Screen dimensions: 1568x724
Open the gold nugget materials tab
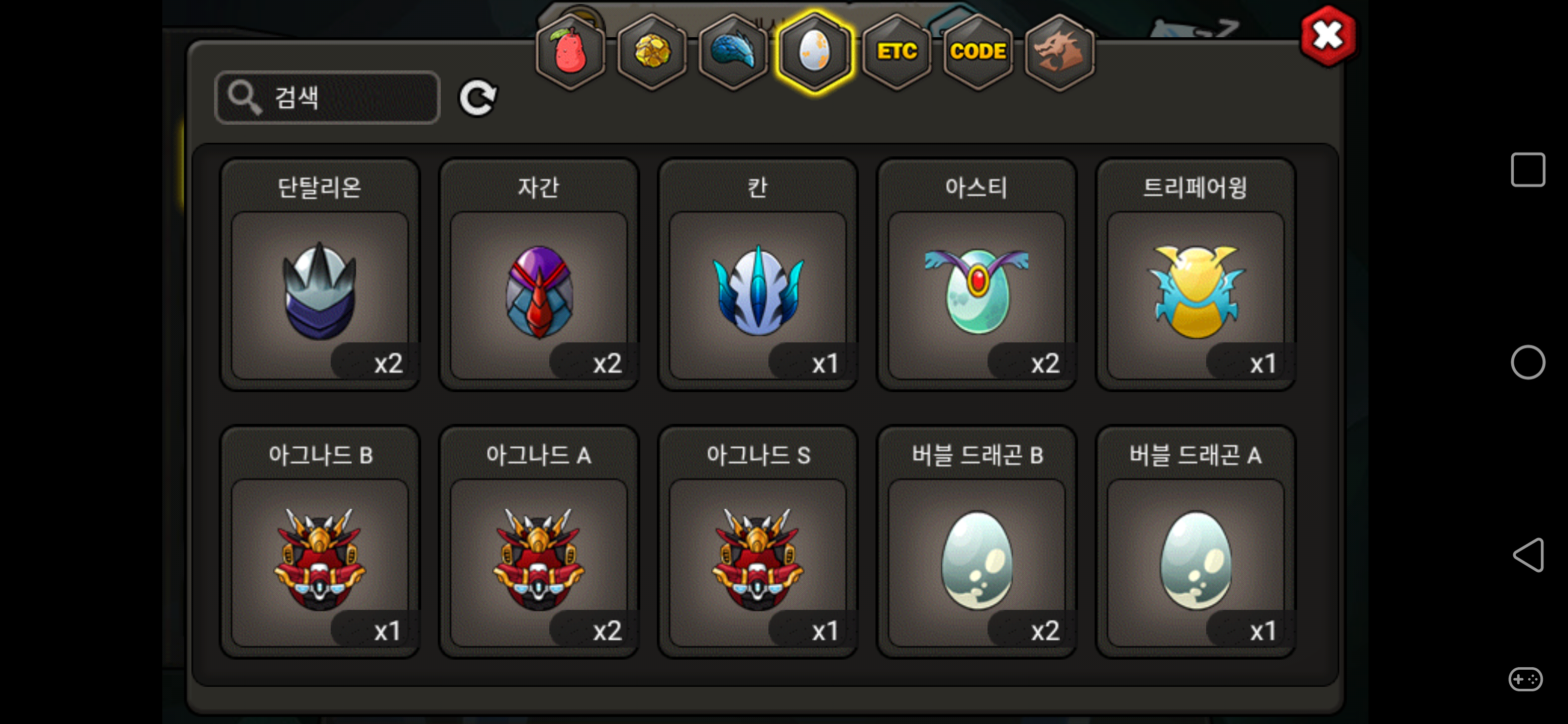(652, 52)
